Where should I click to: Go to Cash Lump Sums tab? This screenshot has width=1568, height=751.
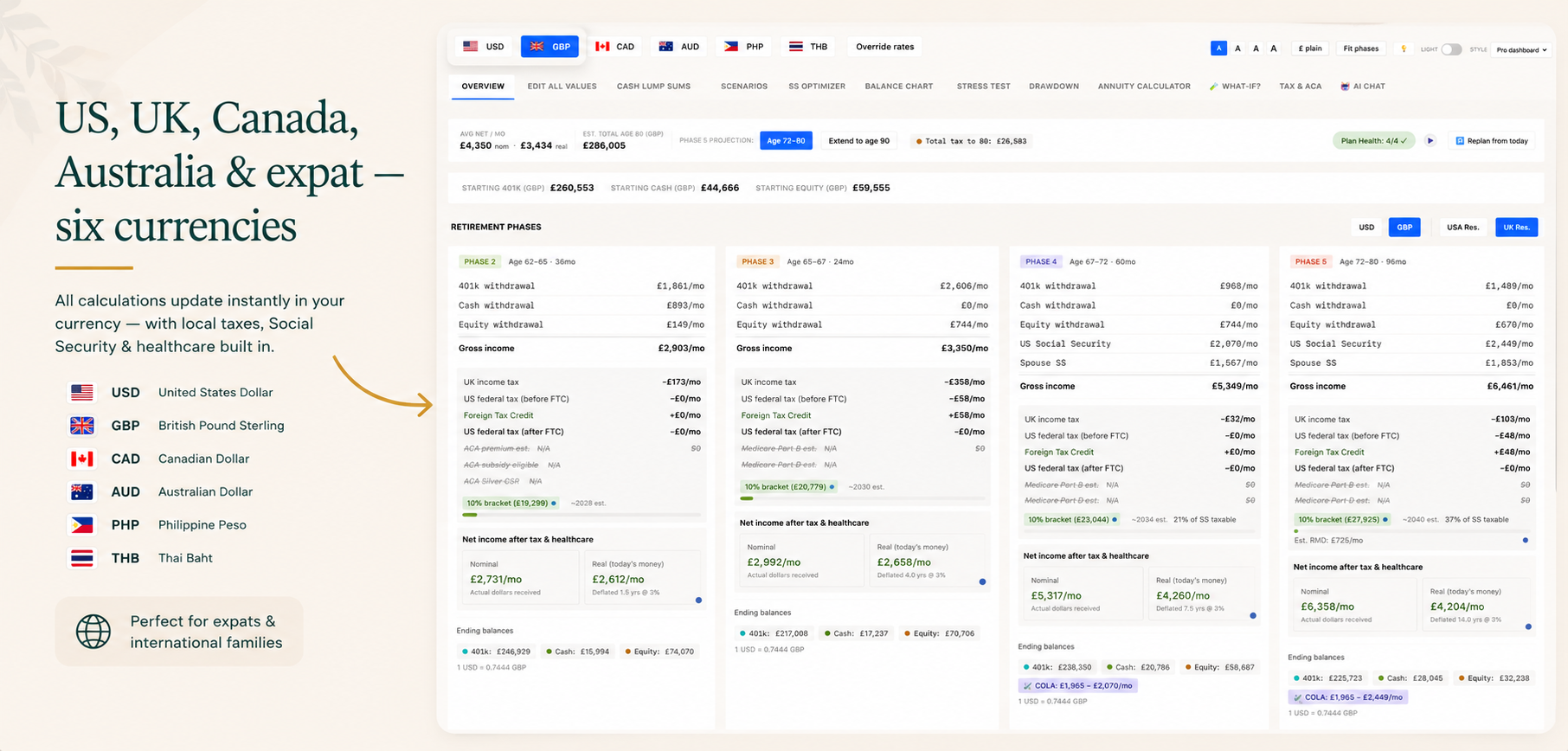click(x=653, y=87)
